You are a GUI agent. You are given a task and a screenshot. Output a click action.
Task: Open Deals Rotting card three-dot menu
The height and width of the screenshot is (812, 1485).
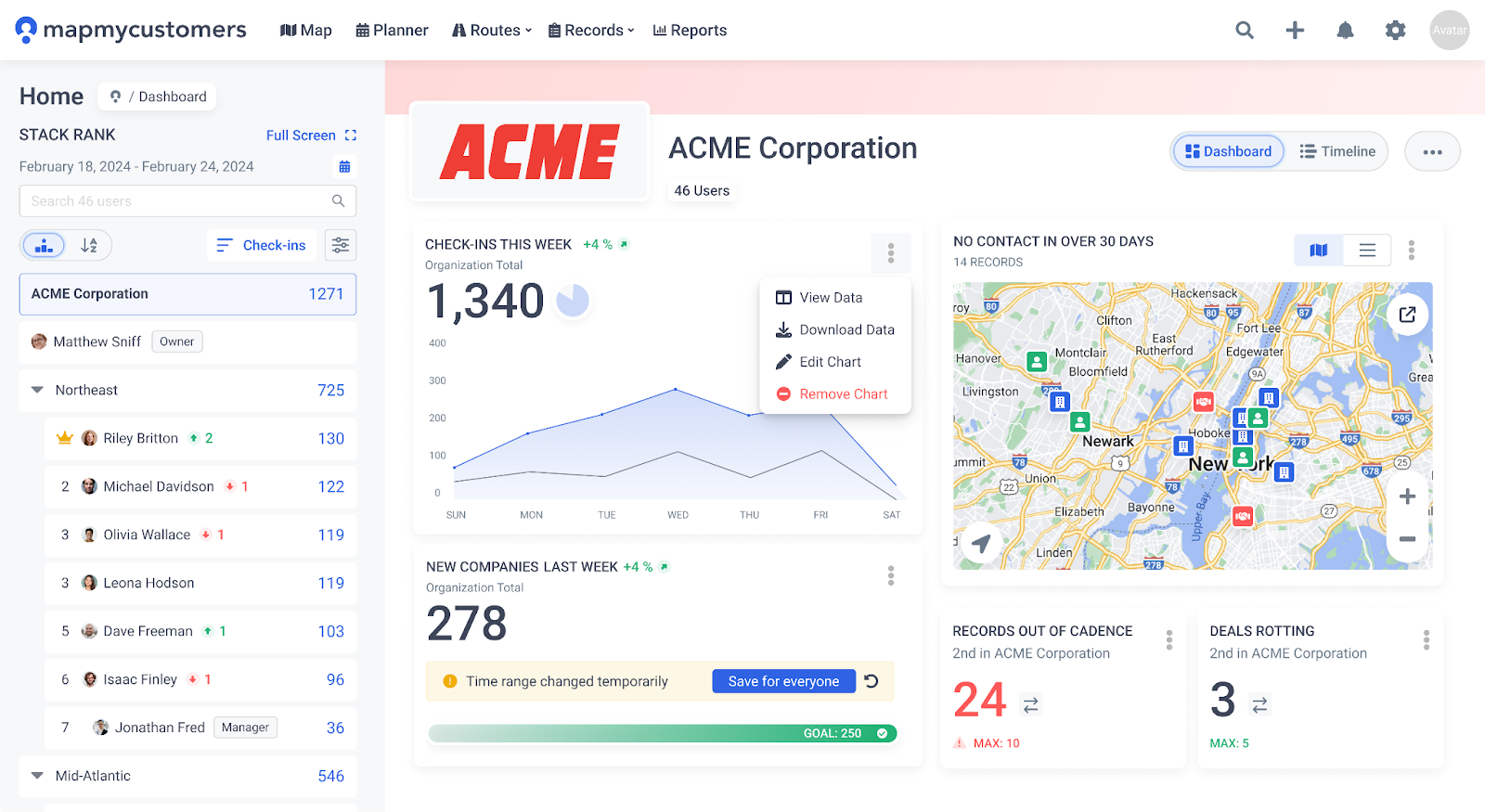point(1427,639)
